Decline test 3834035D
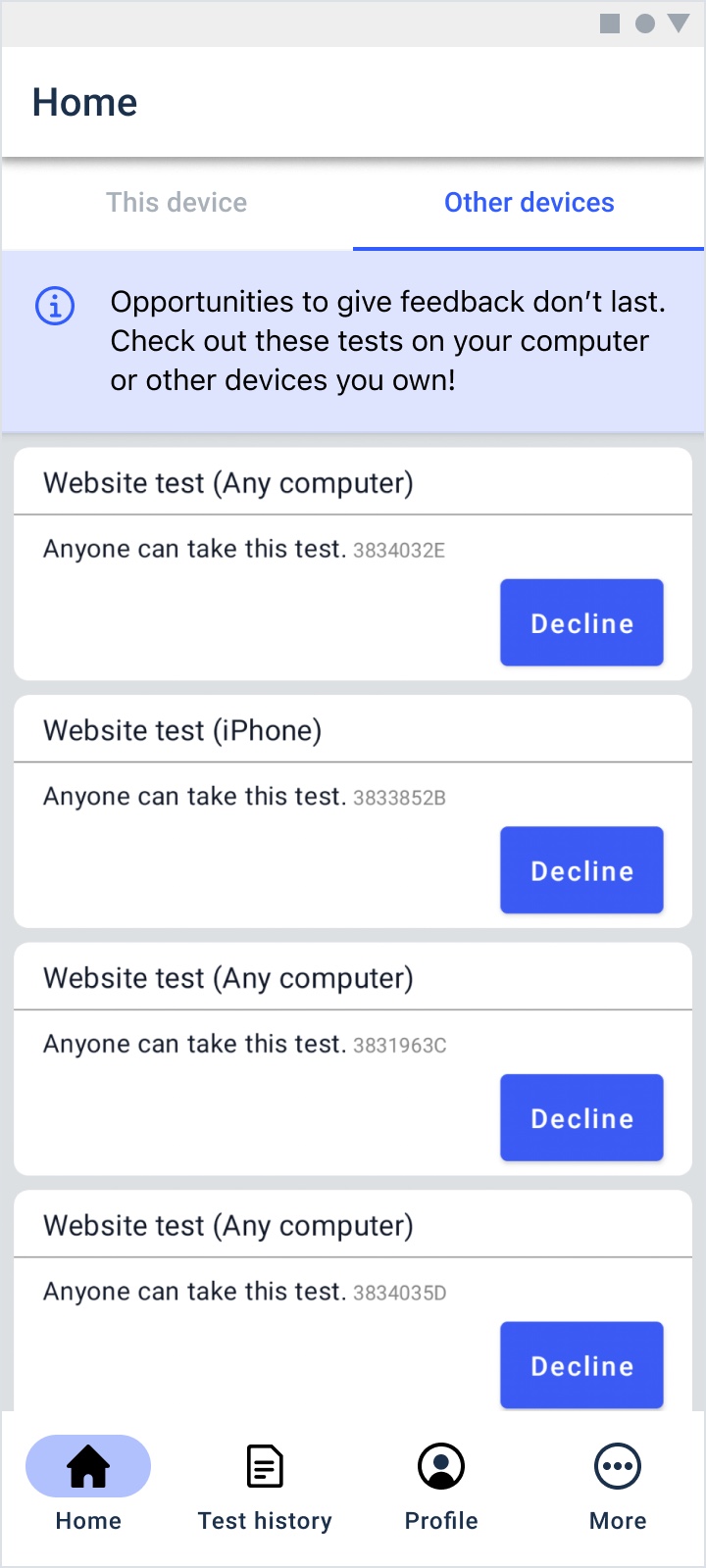 point(581,1366)
